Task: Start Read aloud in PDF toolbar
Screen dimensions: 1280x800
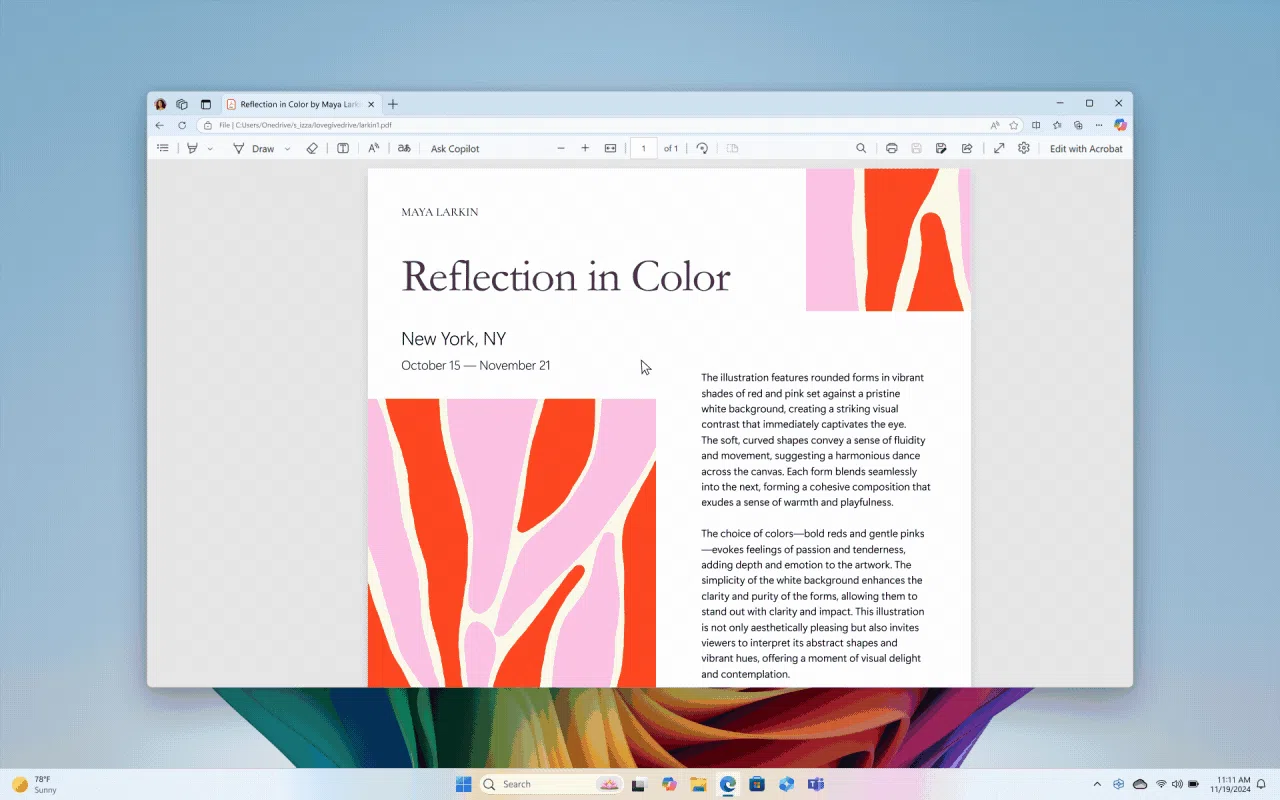Action: [373, 148]
